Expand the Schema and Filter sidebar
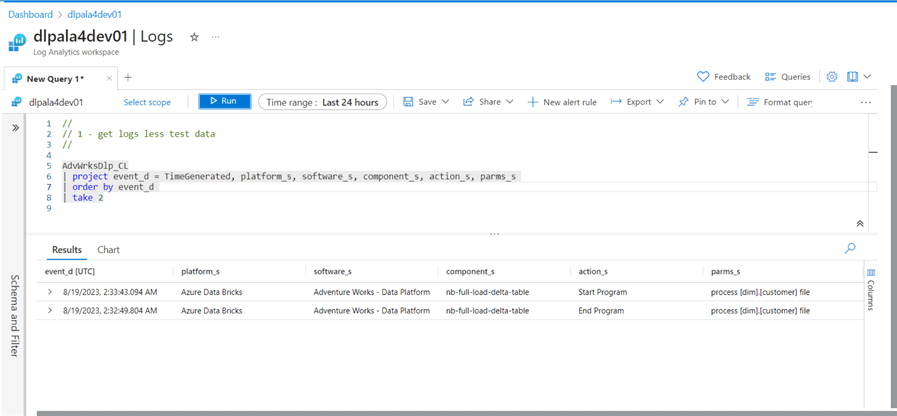The width and height of the screenshot is (897, 416). pos(15,128)
